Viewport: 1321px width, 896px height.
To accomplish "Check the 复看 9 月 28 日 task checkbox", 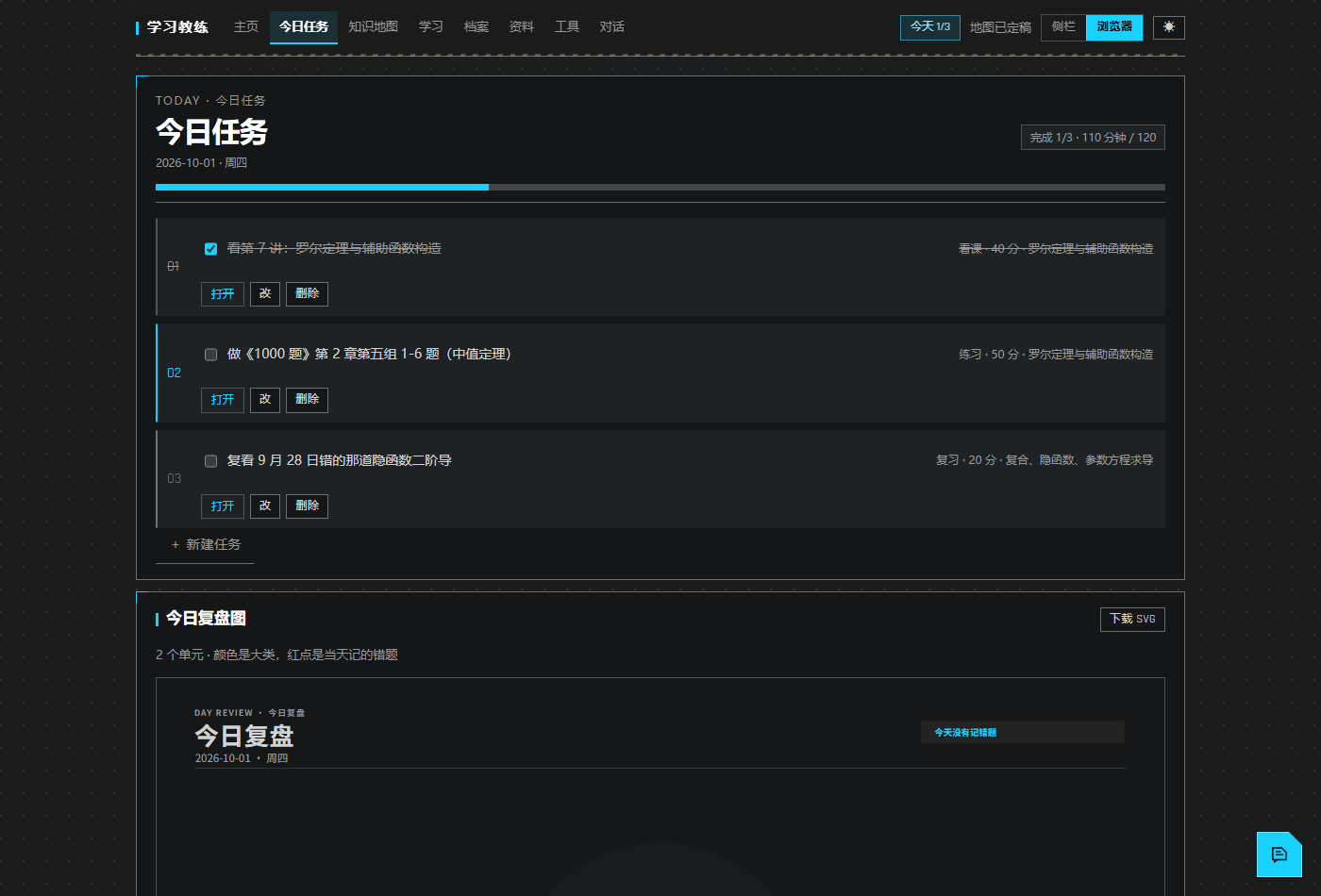I will coord(210,461).
